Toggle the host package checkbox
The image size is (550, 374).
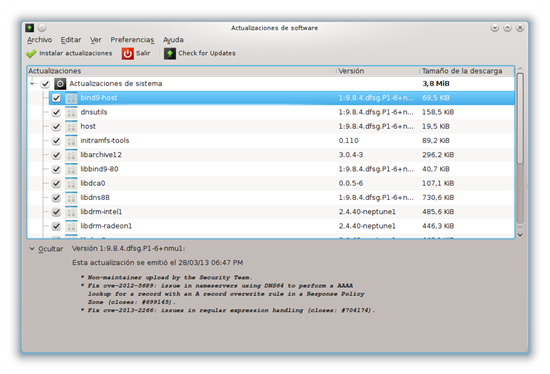(56, 126)
